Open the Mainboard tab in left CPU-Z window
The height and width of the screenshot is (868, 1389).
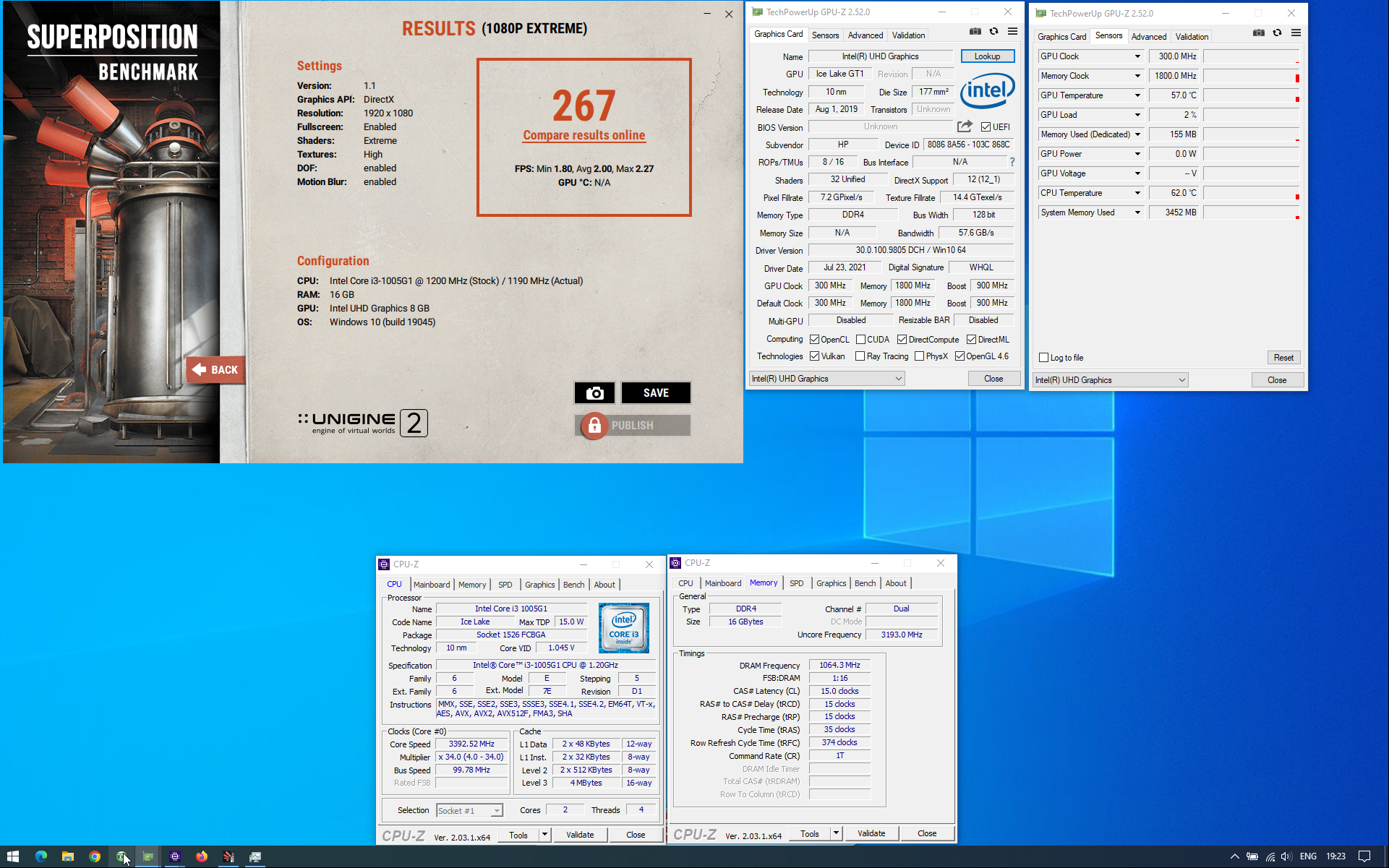pyautogui.click(x=432, y=585)
